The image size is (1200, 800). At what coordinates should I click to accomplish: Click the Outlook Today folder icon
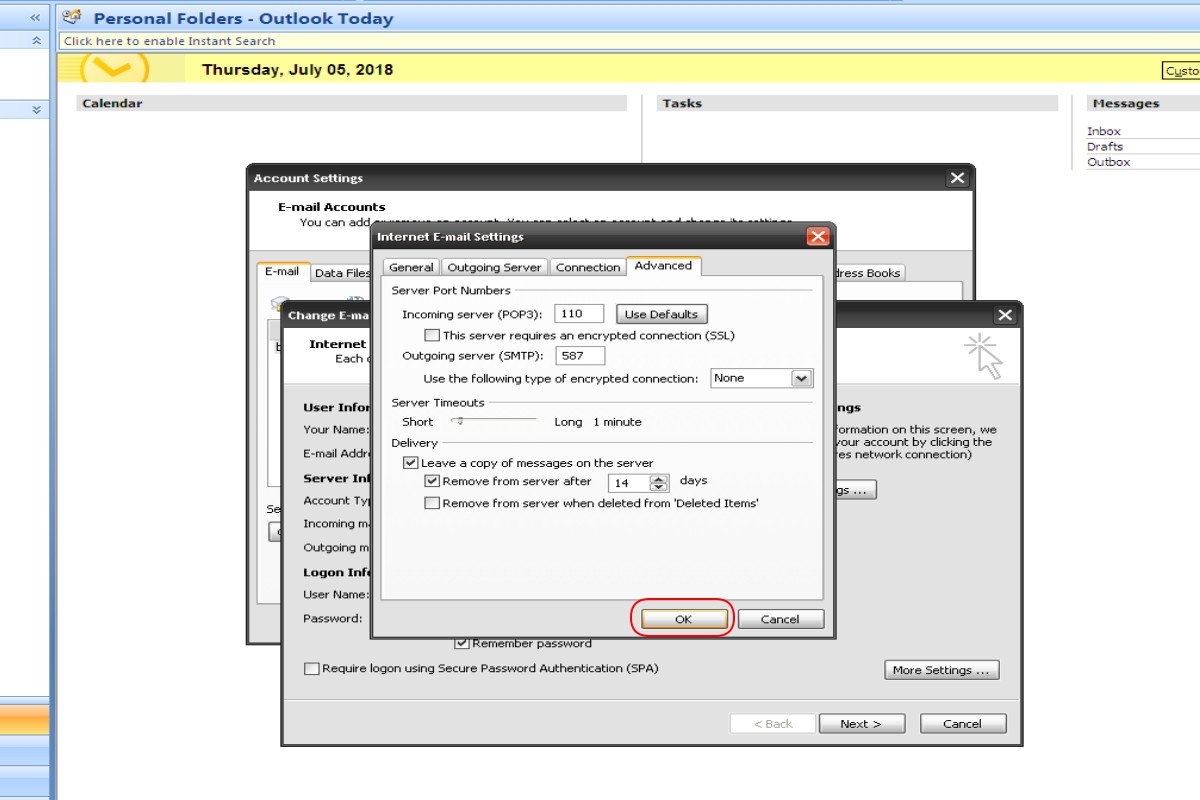pyautogui.click(x=72, y=17)
